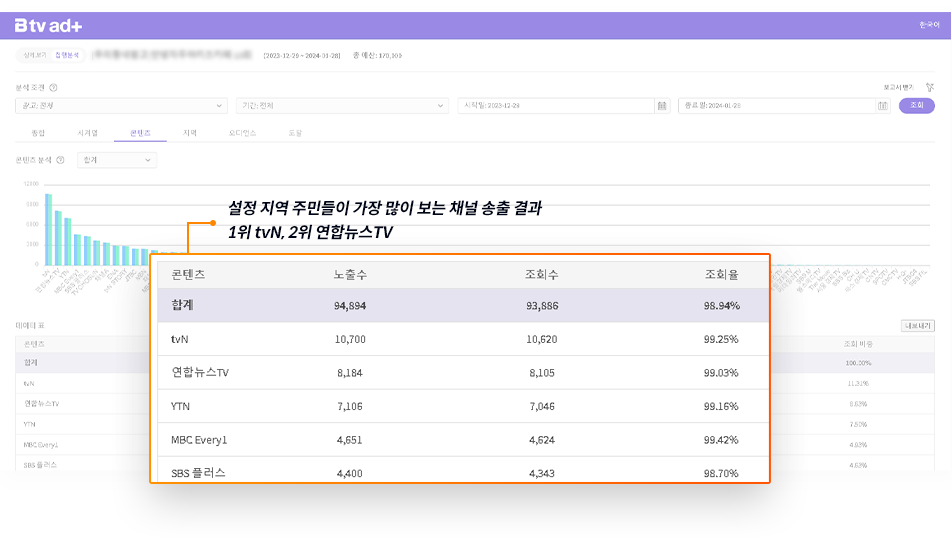The width and height of the screenshot is (952, 551).
Task: Click the 11.21% share value
Action: pyautogui.click(x=858, y=384)
